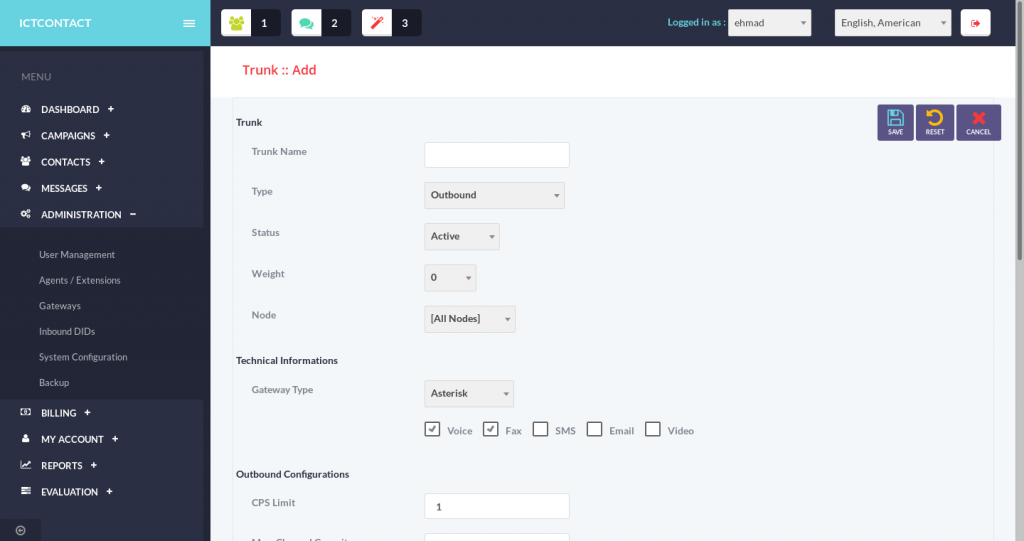Check the Email checkbox
Image resolution: width=1024 pixels, height=541 pixels.
point(594,429)
